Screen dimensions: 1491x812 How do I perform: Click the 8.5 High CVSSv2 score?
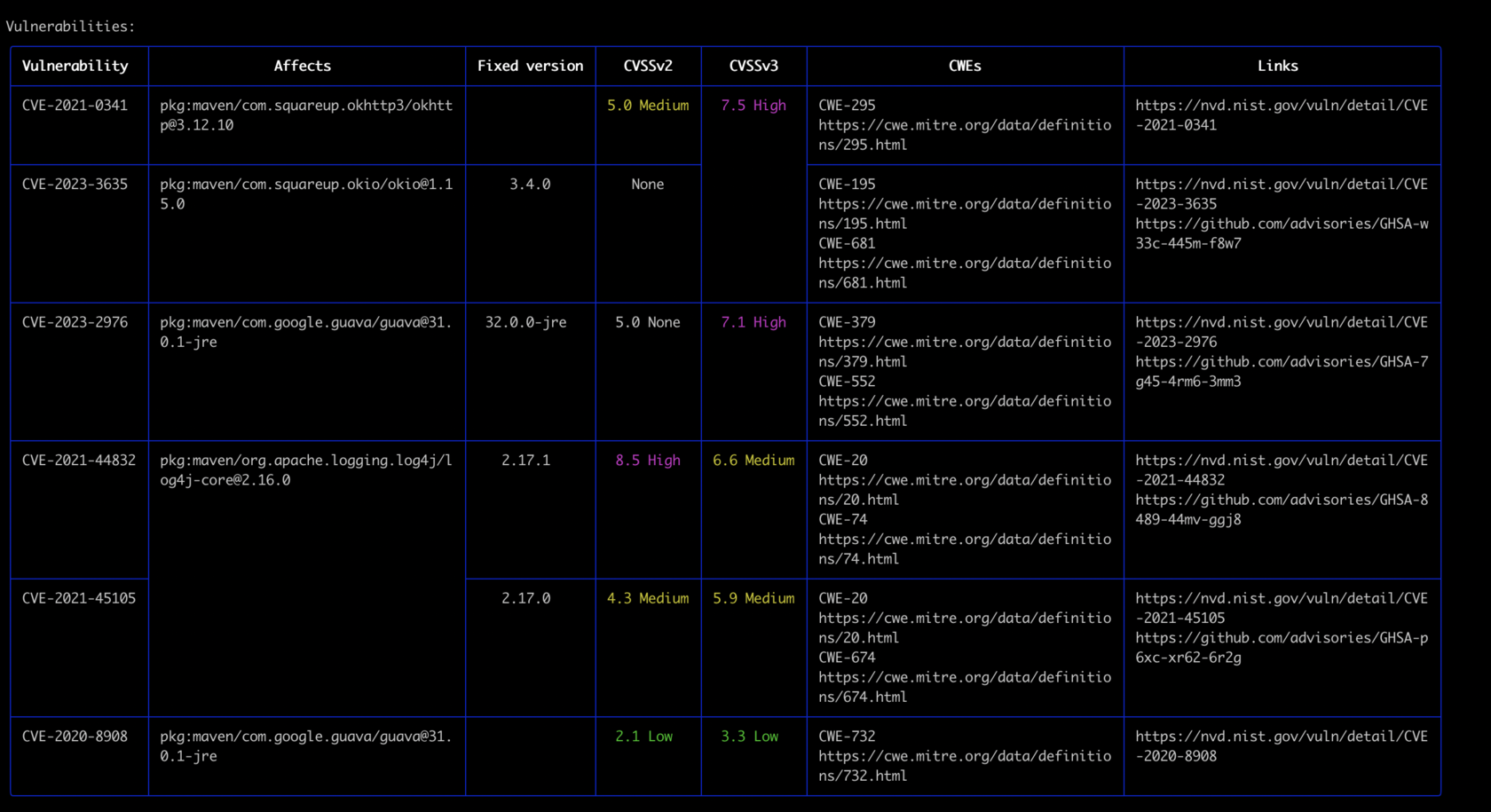click(x=648, y=461)
